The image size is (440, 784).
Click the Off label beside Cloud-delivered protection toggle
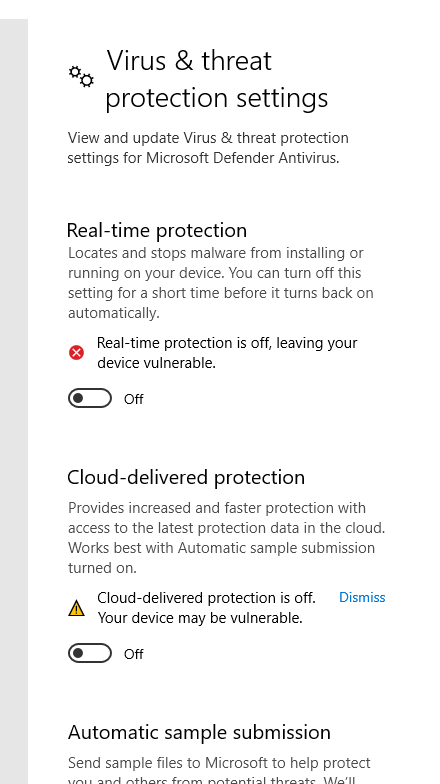pos(134,654)
